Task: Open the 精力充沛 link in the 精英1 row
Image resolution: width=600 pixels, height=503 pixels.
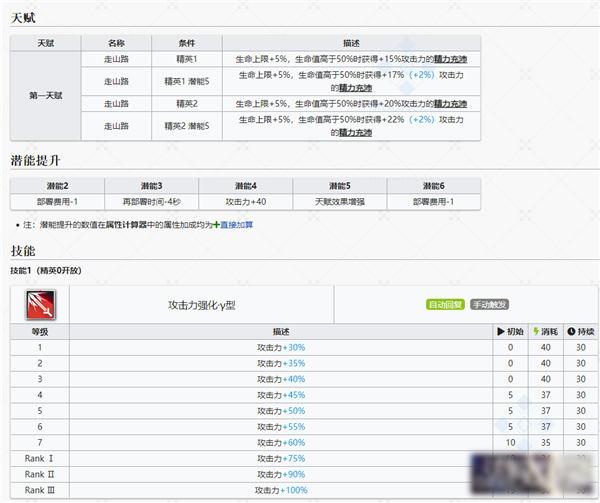Action: coord(450,59)
